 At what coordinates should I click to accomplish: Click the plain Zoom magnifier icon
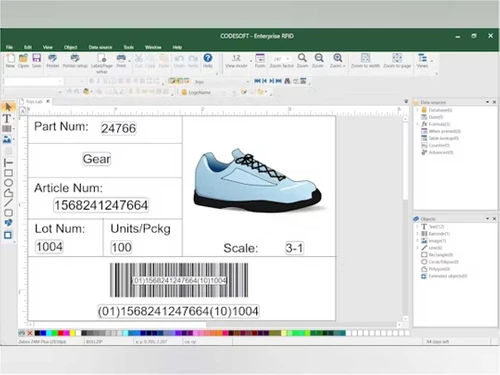tap(302, 58)
